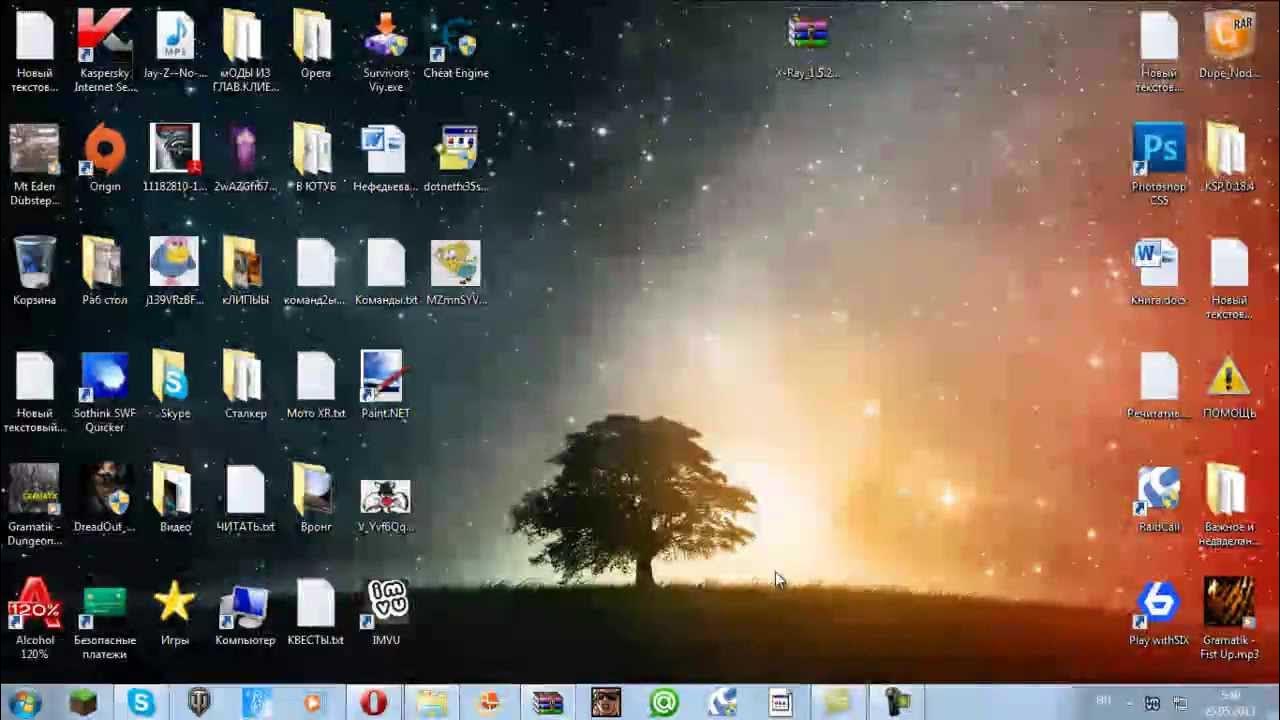The width and height of the screenshot is (1280, 720).
Task: Open the команд2ы text file
Action: pyautogui.click(x=315, y=262)
